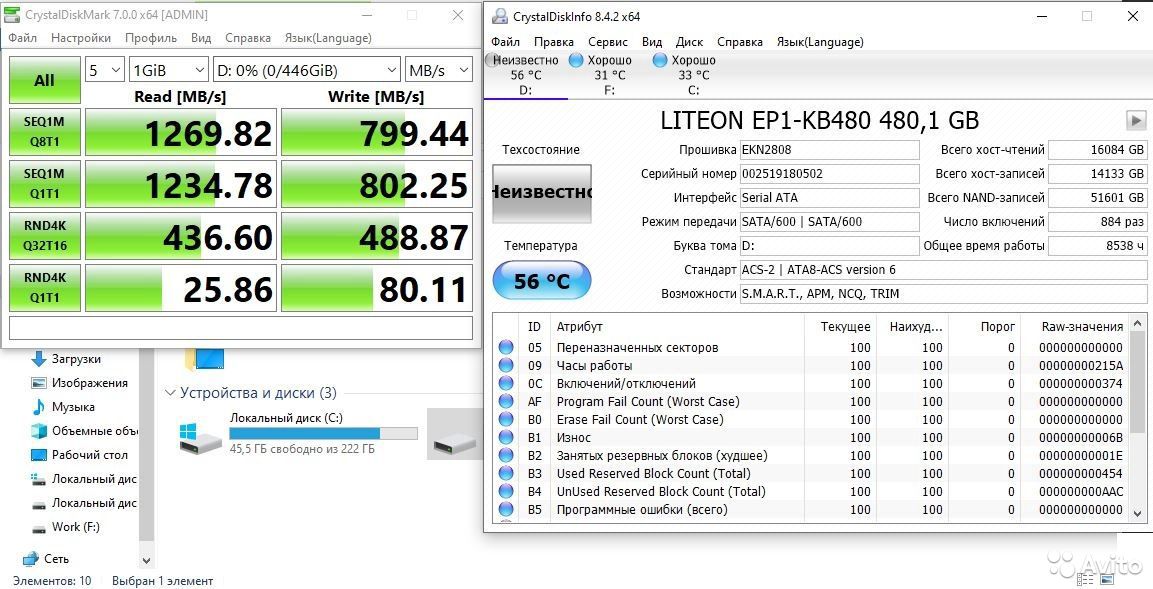
Task: Open Вид menu in CrystalDiskMark
Action: [x=201, y=38]
